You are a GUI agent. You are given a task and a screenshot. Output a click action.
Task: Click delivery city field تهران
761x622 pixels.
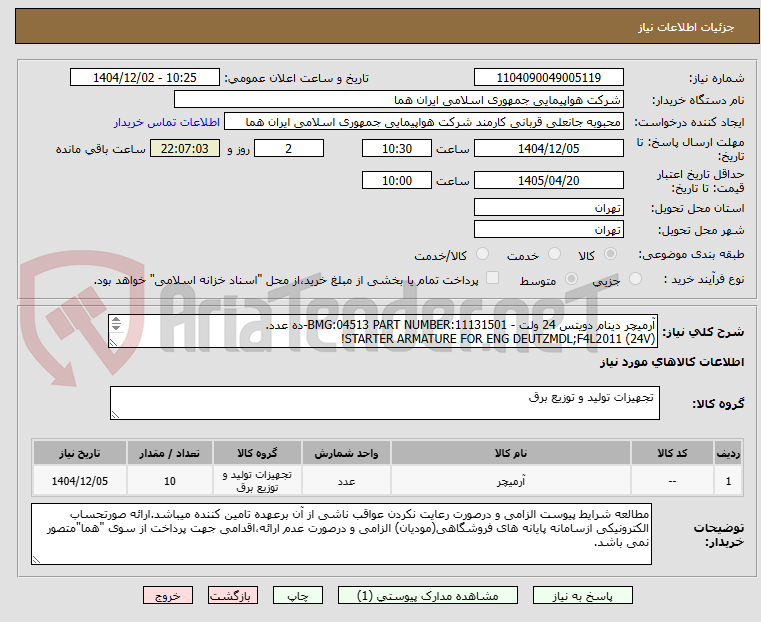548,229
